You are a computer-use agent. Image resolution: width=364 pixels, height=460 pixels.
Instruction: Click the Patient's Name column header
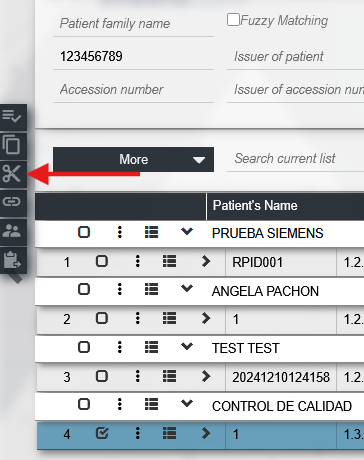[255, 205]
